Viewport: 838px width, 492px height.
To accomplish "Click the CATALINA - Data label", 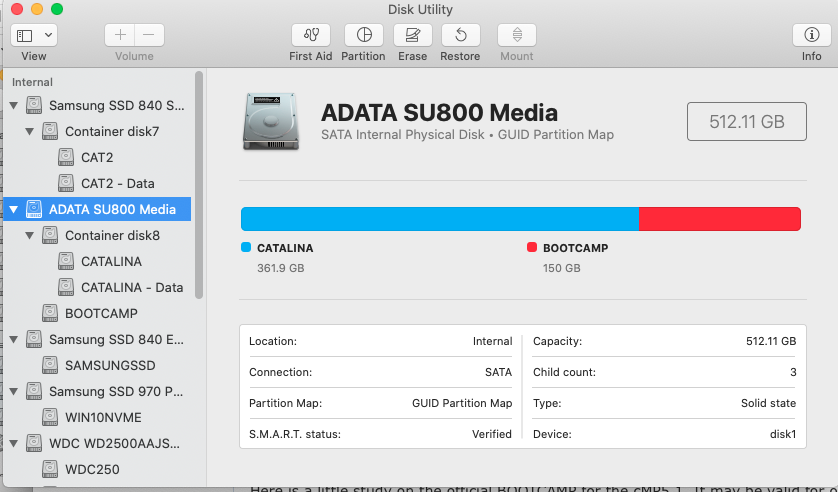I will pyautogui.click(x=132, y=288).
